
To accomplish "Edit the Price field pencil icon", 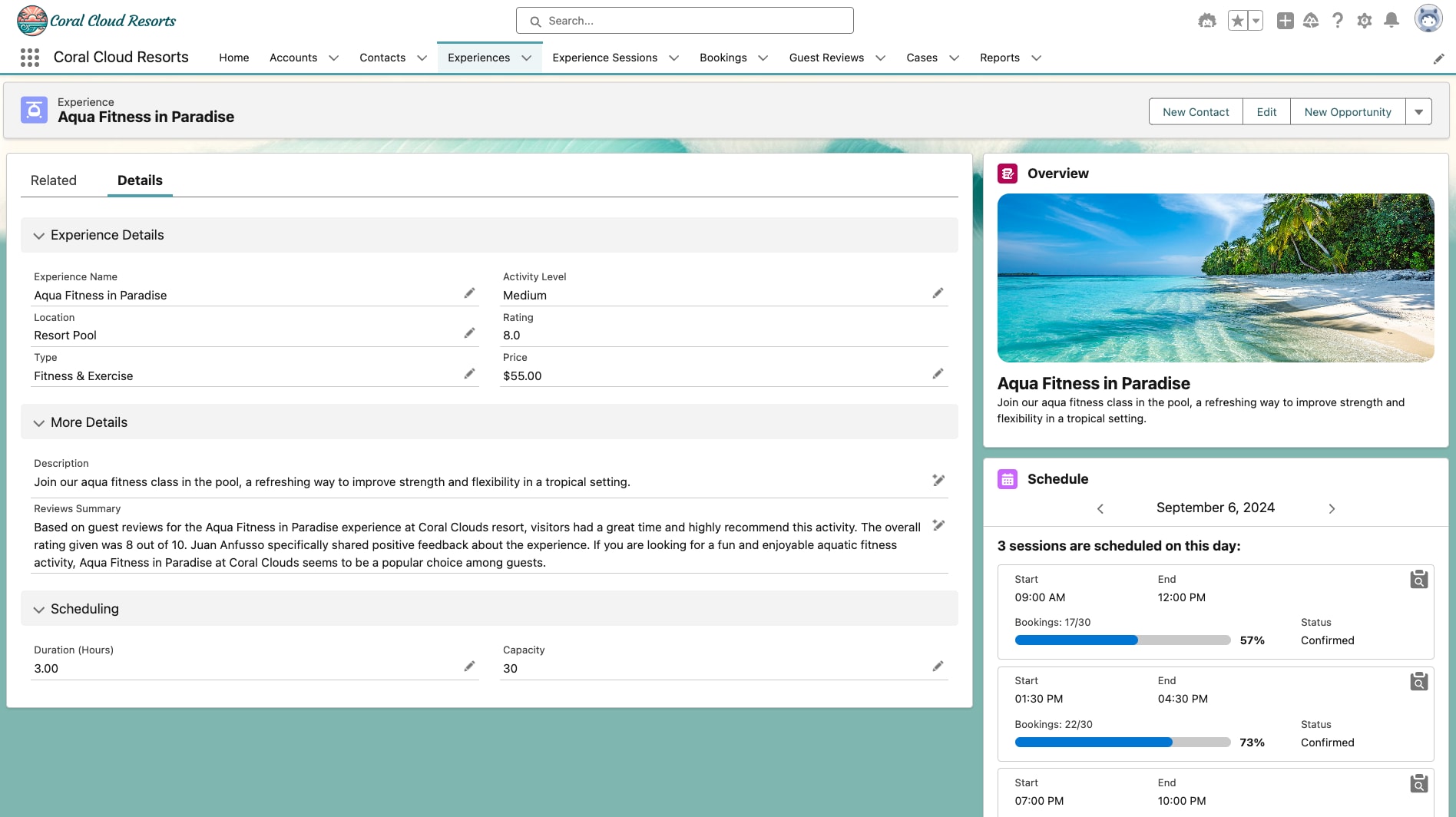I will coord(938,374).
